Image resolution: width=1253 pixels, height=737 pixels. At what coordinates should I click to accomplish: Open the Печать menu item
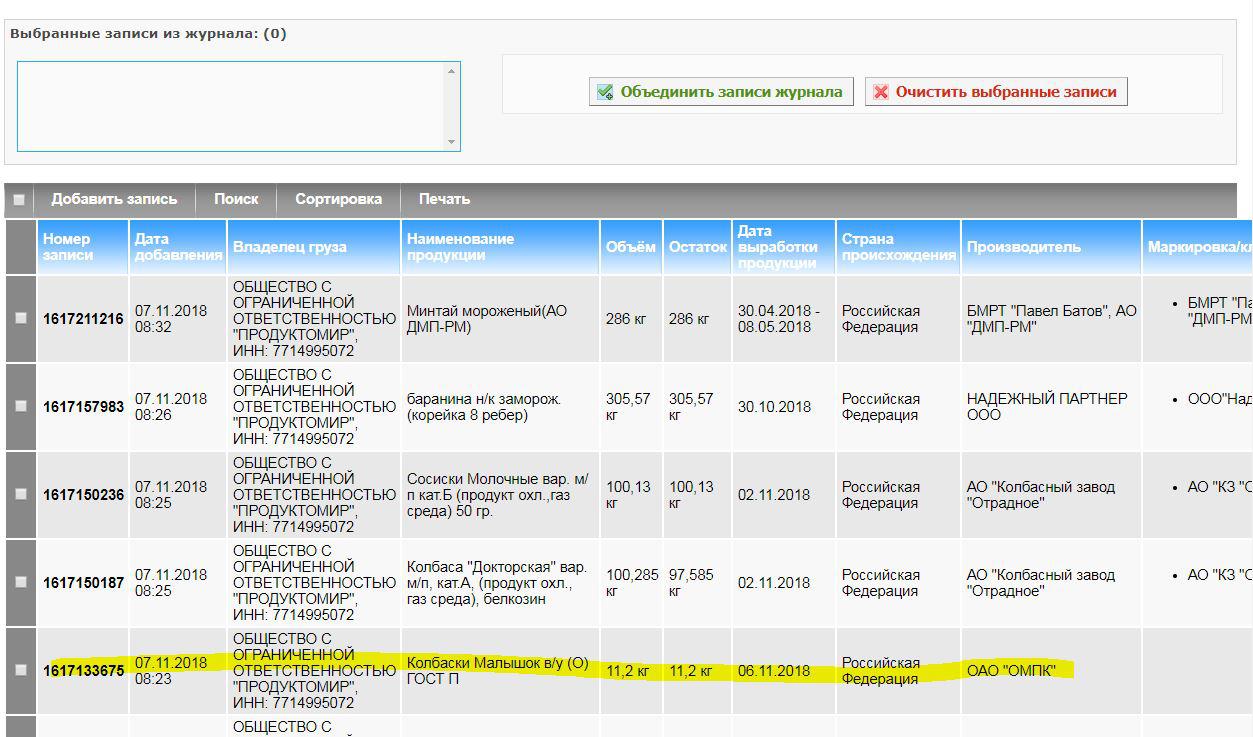click(x=444, y=199)
